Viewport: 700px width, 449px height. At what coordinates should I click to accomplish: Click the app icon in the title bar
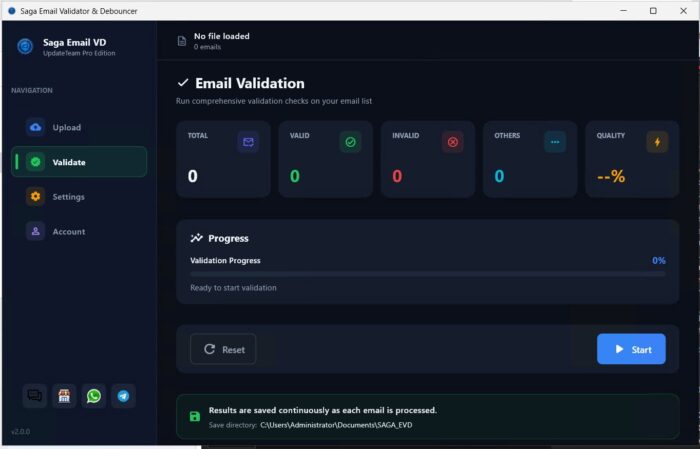[x=12, y=11]
